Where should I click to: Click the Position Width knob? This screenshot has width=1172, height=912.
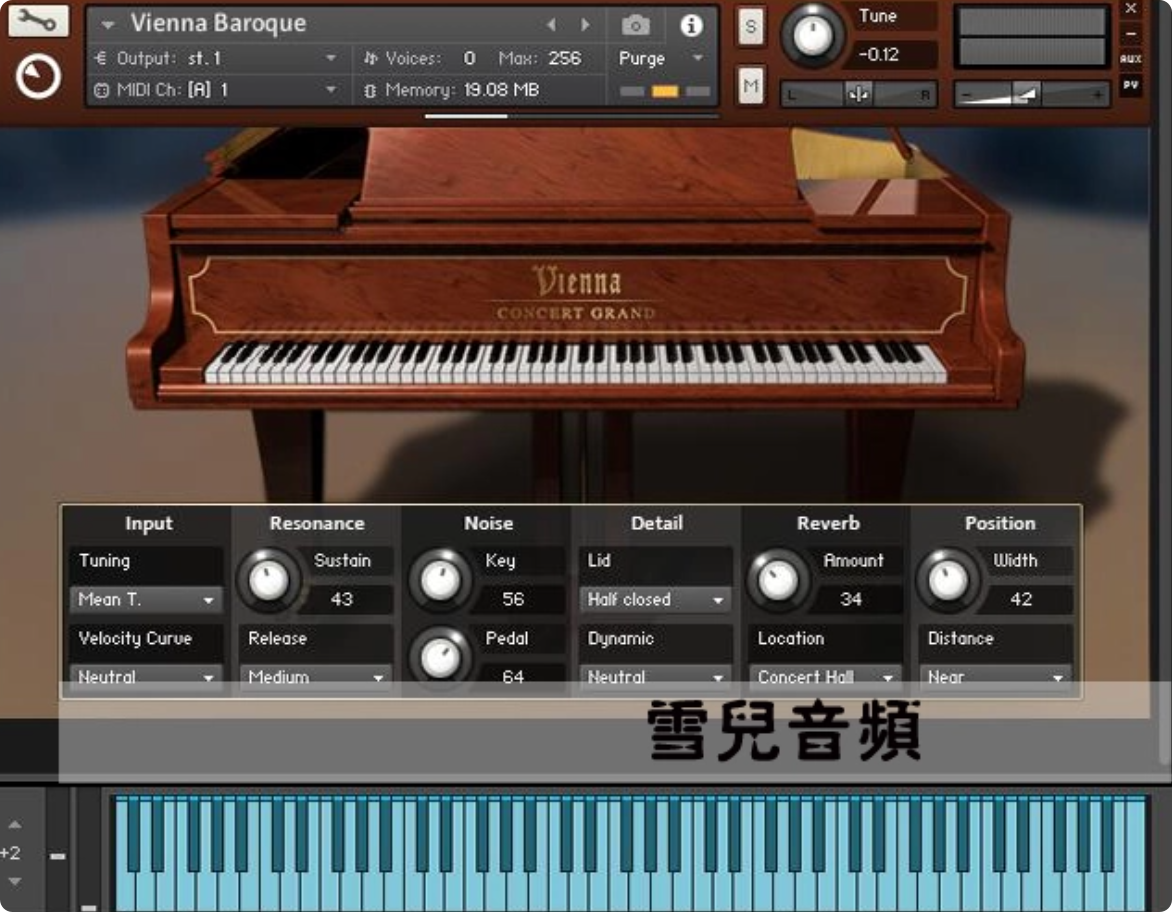(x=948, y=579)
